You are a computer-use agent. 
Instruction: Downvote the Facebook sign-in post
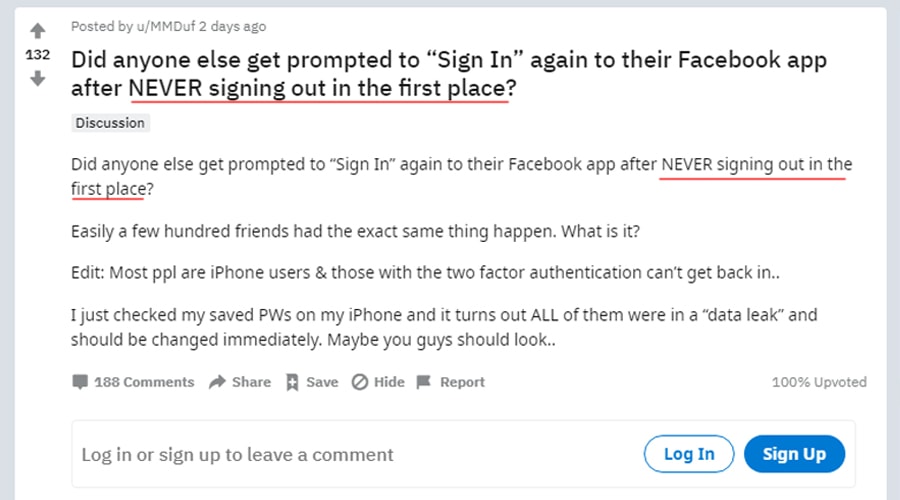37,78
